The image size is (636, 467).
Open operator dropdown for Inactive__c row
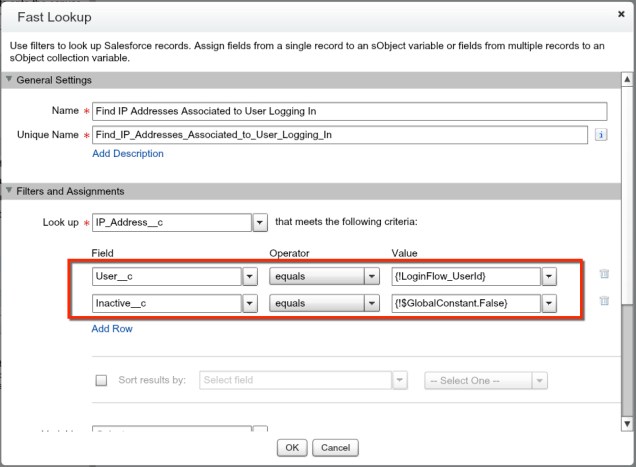pos(372,302)
